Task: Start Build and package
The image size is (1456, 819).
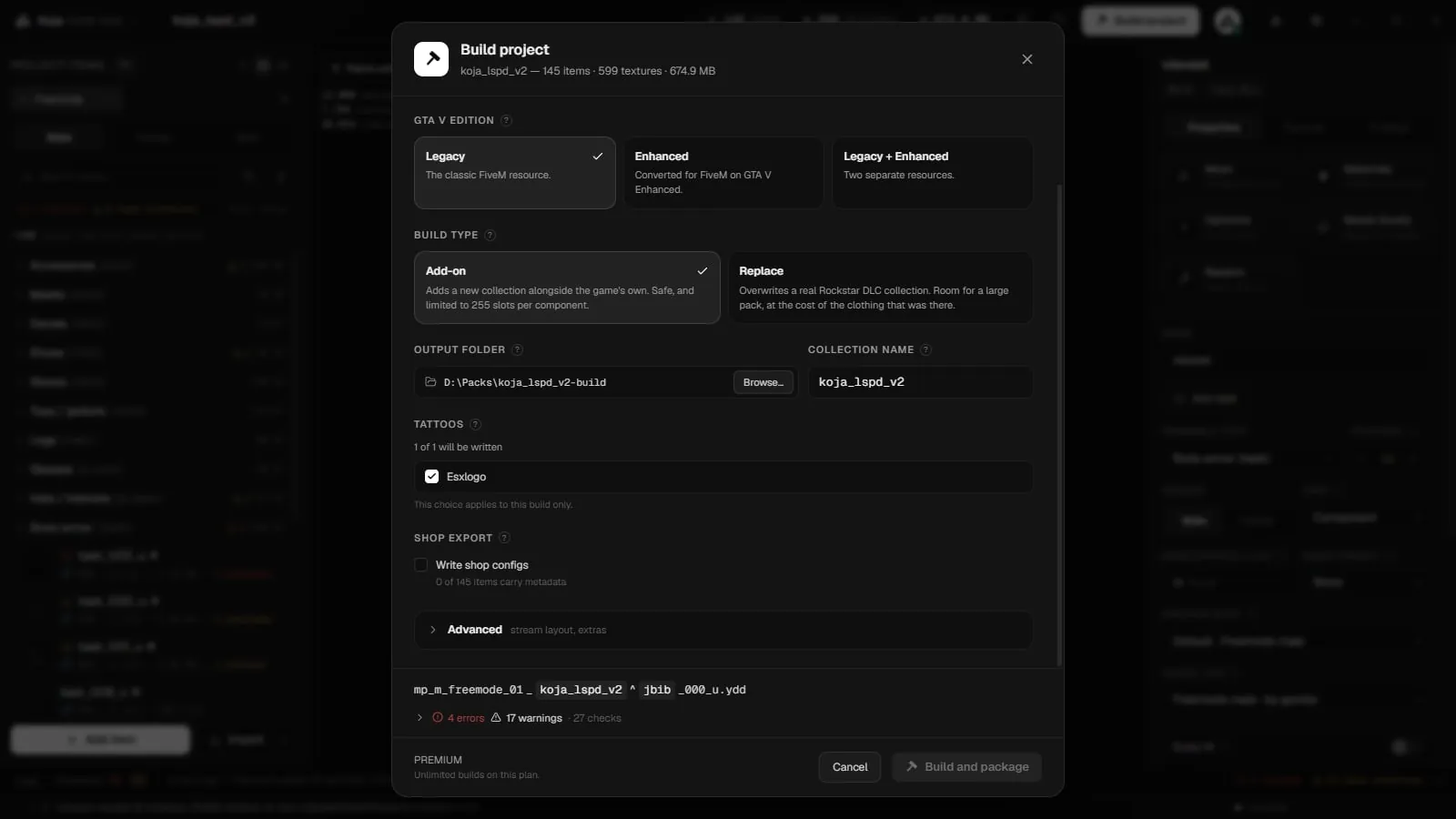Action: [966, 767]
